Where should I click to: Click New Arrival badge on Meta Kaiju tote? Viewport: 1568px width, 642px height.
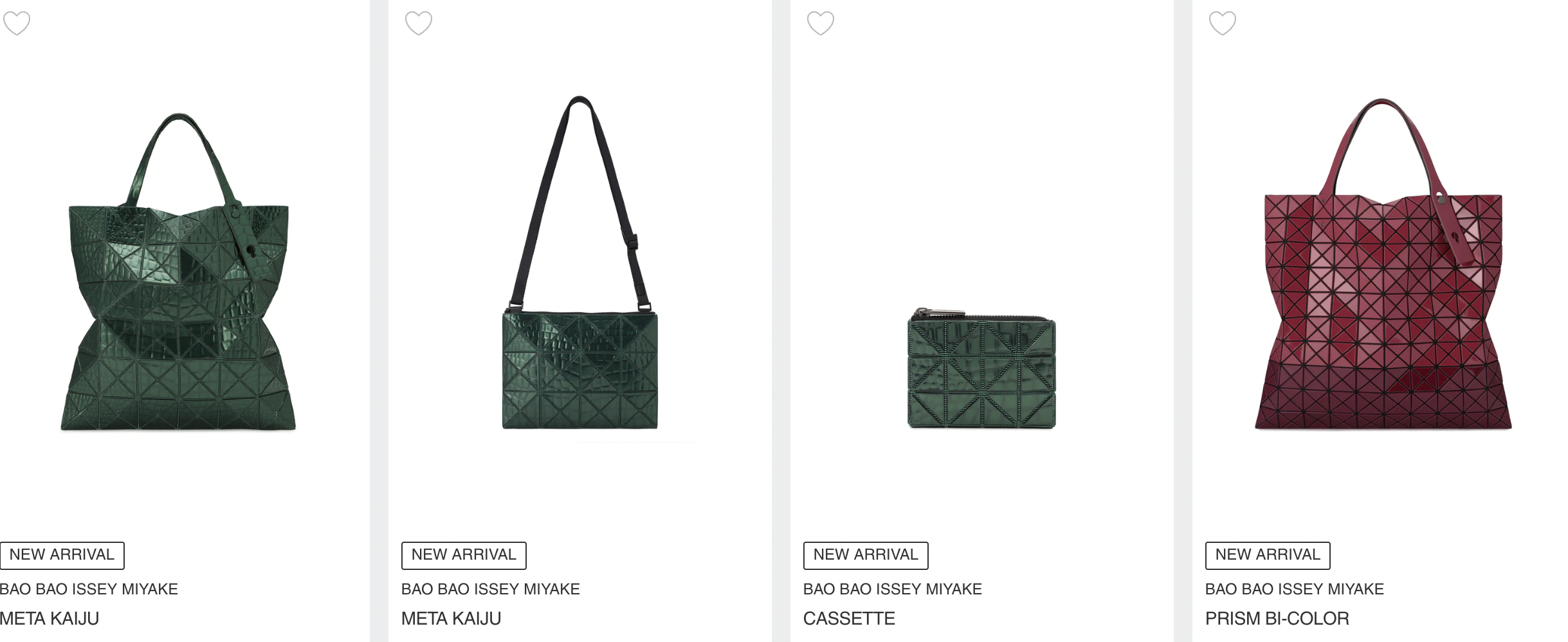tap(62, 555)
